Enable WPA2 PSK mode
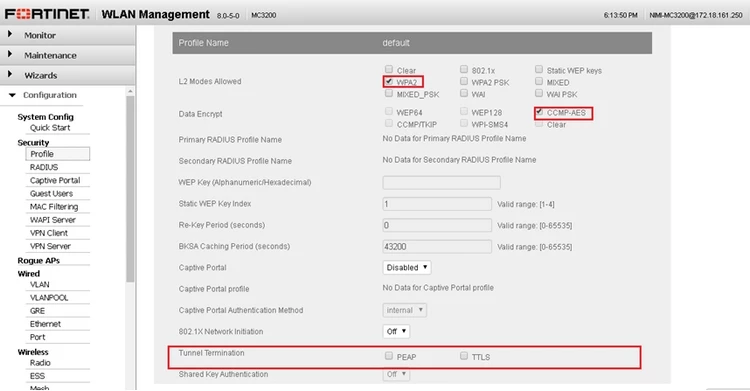The height and width of the screenshot is (391, 750). (464, 81)
